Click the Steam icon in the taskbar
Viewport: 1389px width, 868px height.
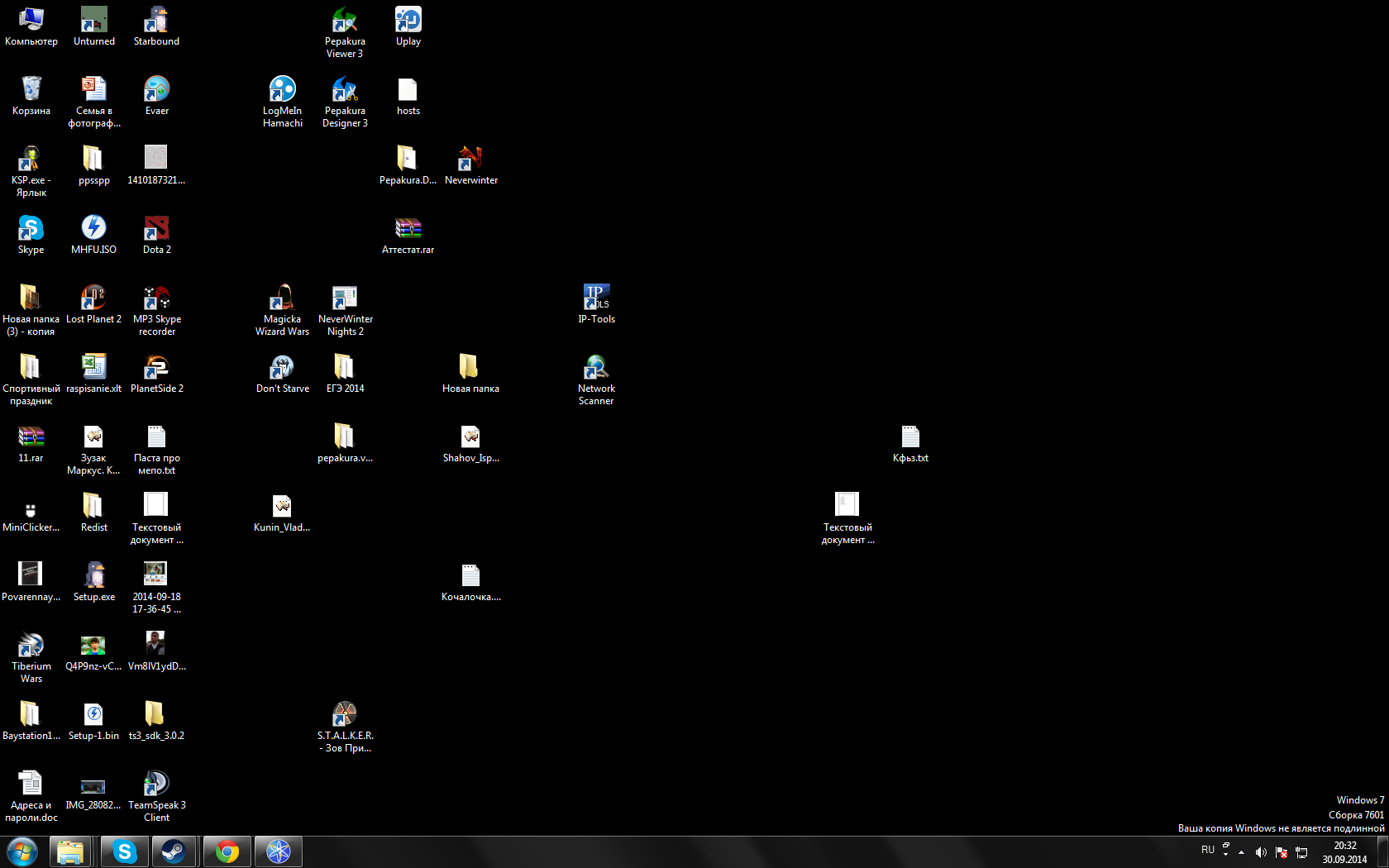tap(174, 851)
